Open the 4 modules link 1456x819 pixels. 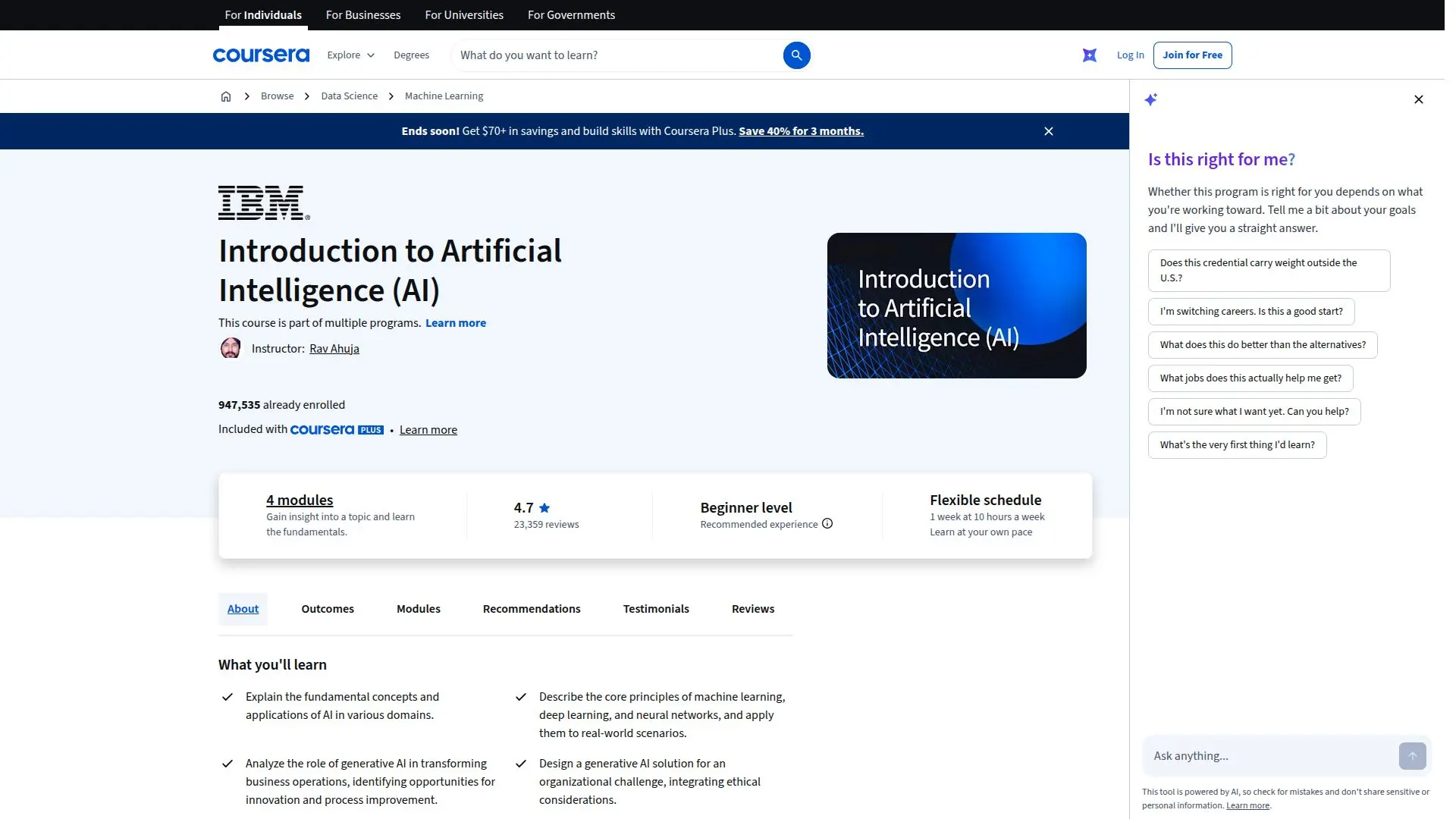300,500
